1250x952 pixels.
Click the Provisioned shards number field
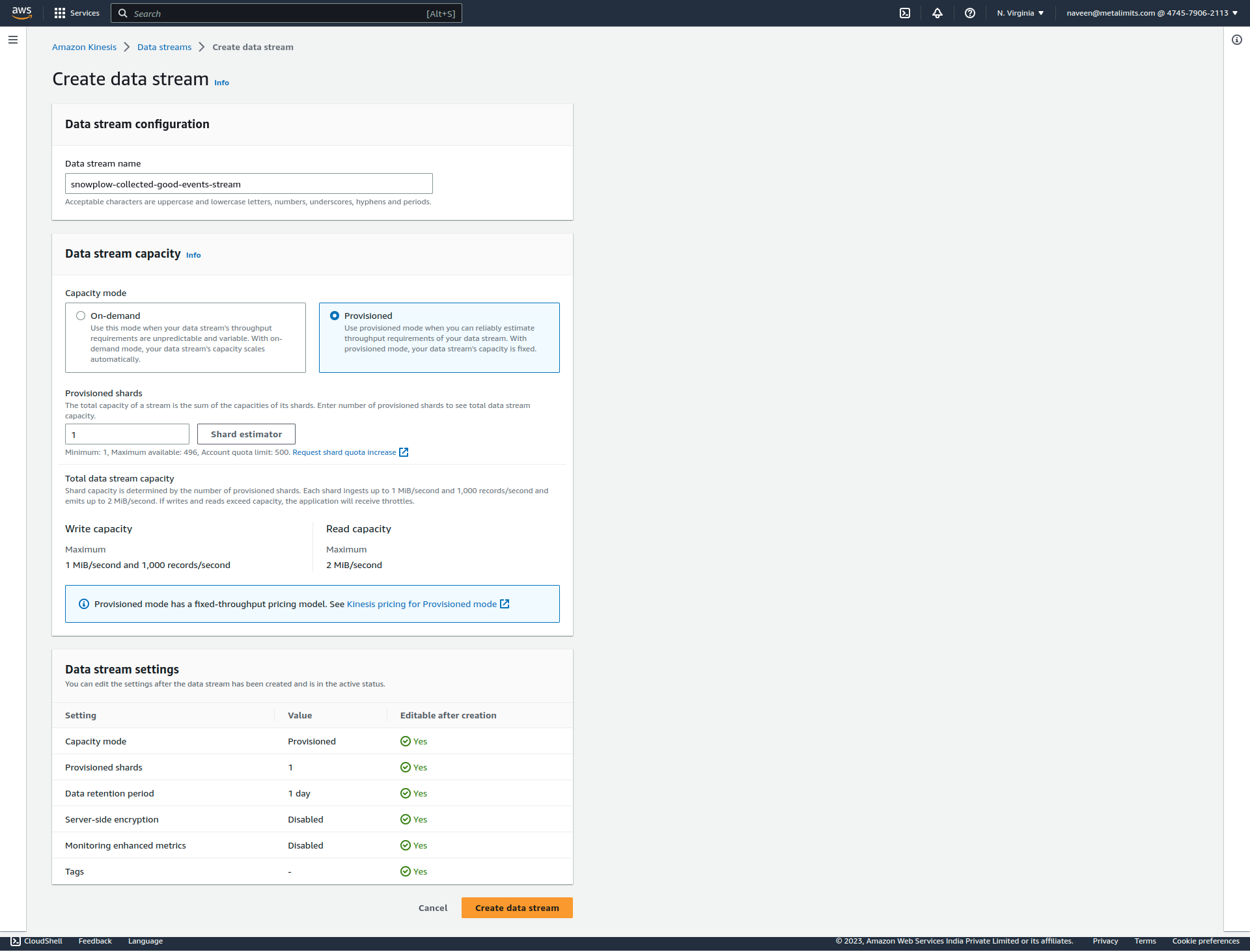tap(127, 434)
